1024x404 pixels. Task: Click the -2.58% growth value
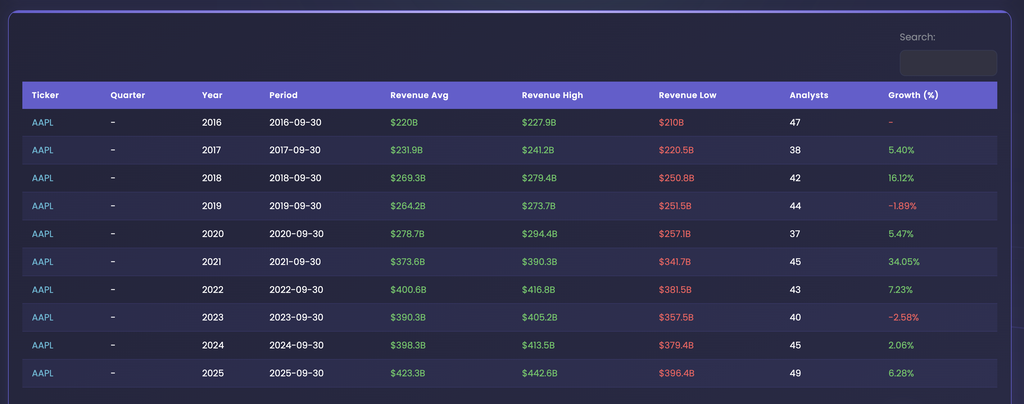point(904,318)
